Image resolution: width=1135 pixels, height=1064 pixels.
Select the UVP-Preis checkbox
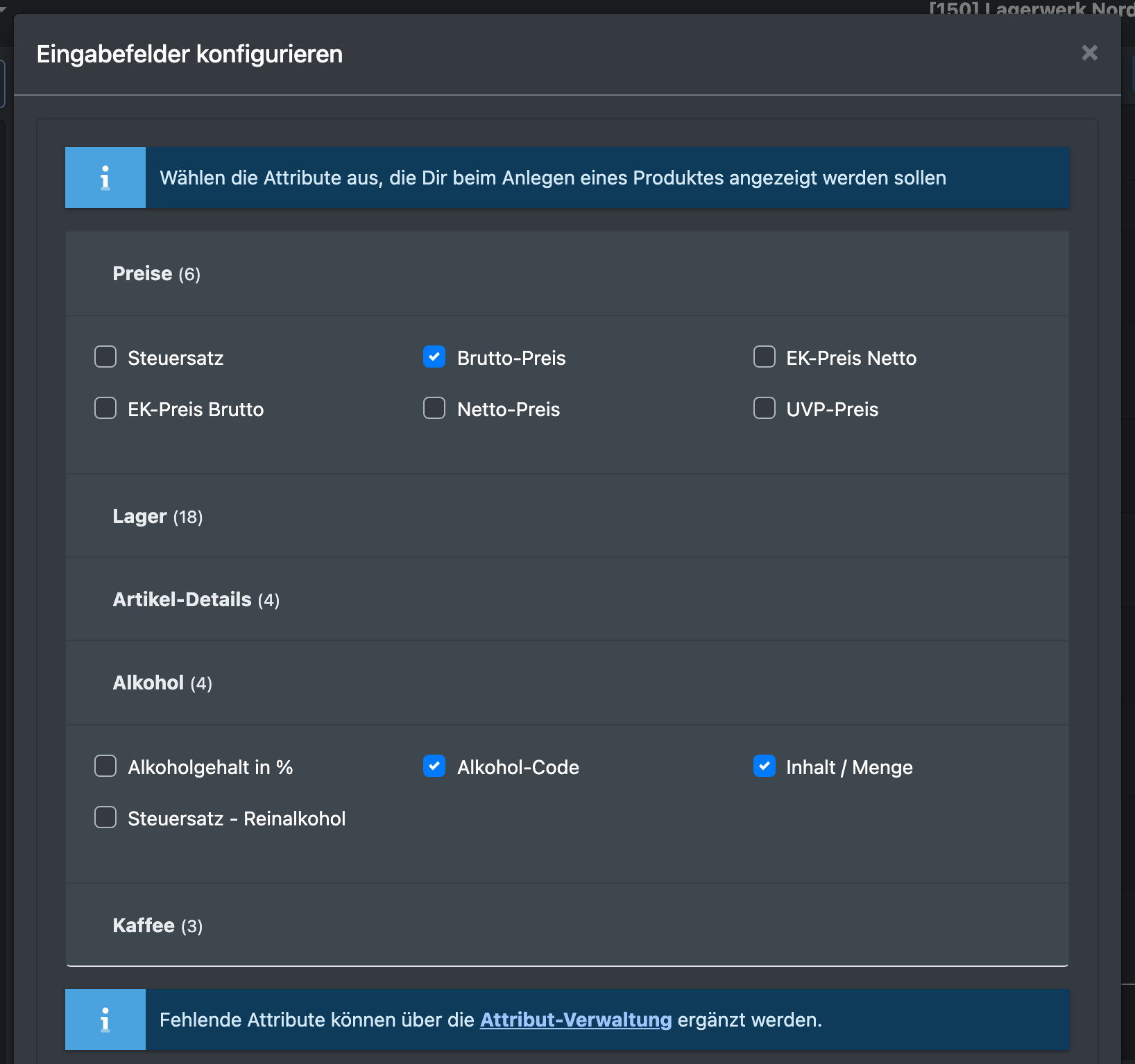pos(765,408)
